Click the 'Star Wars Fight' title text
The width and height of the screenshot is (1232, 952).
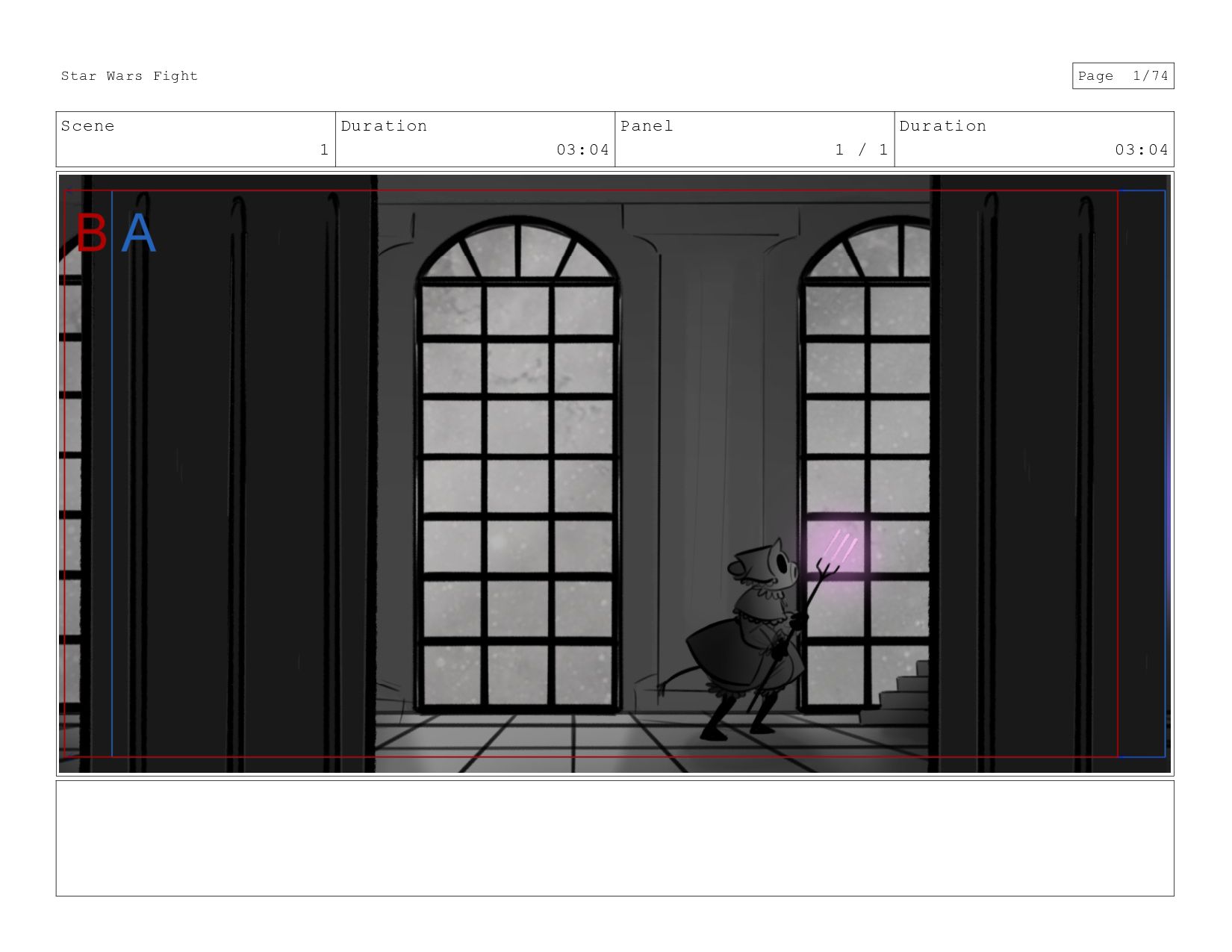[x=129, y=76]
